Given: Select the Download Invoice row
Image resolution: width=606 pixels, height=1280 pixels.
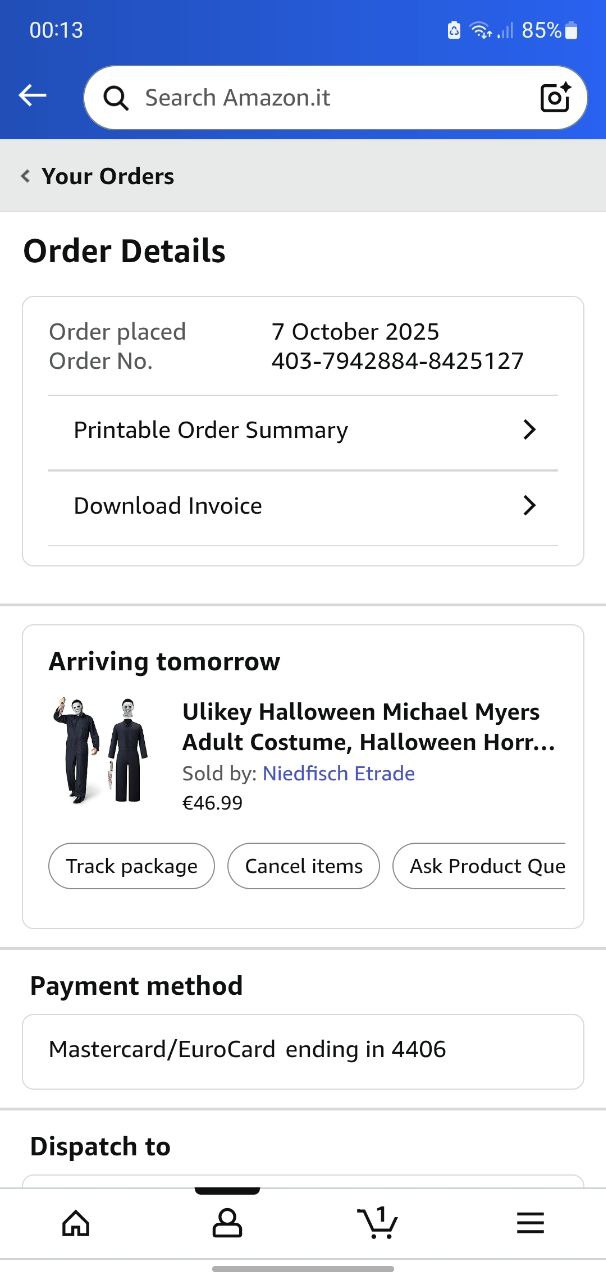Looking at the screenshot, I should pyautogui.click(x=303, y=508).
